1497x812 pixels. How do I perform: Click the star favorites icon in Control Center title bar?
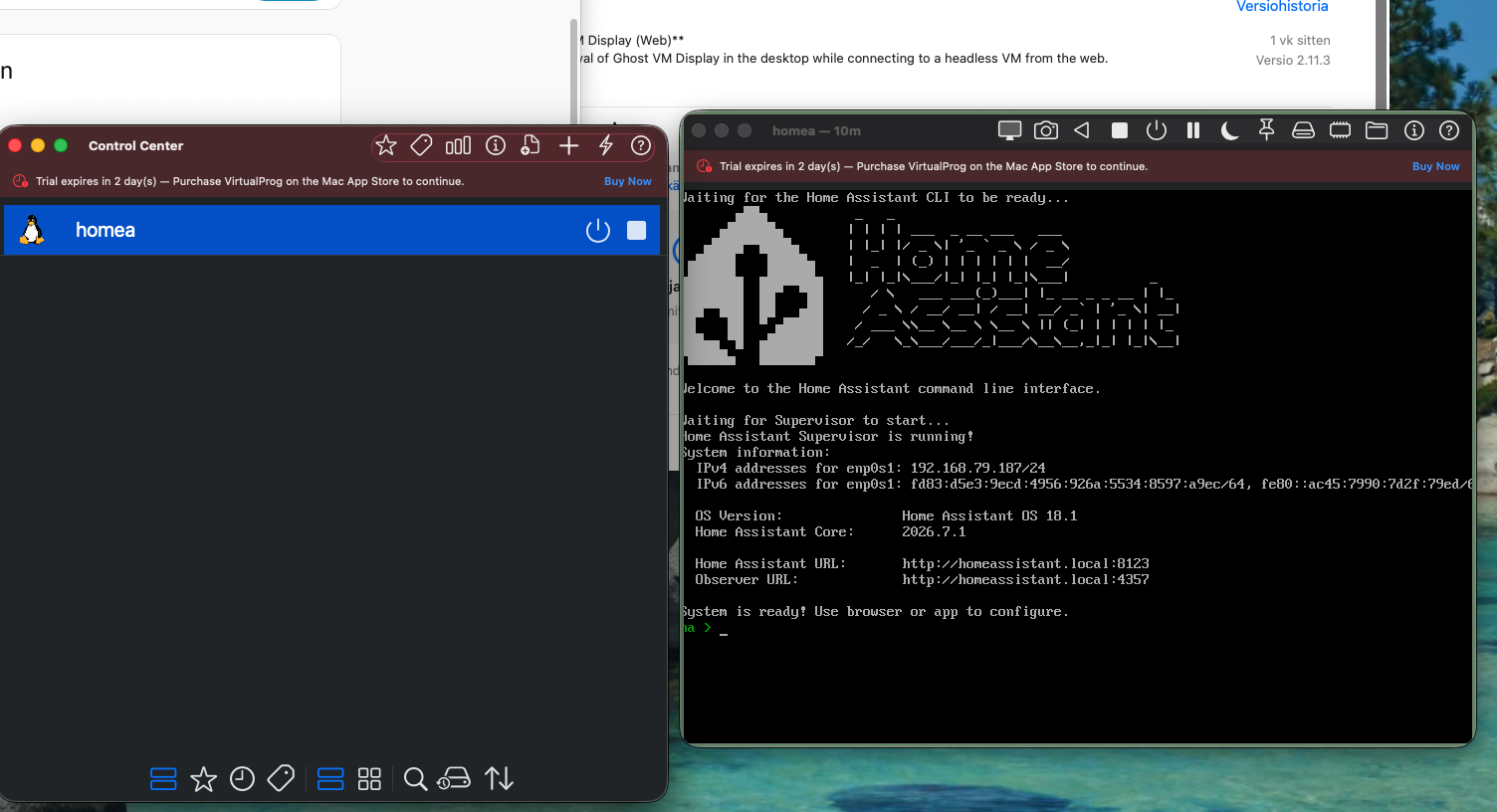coord(386,146)
